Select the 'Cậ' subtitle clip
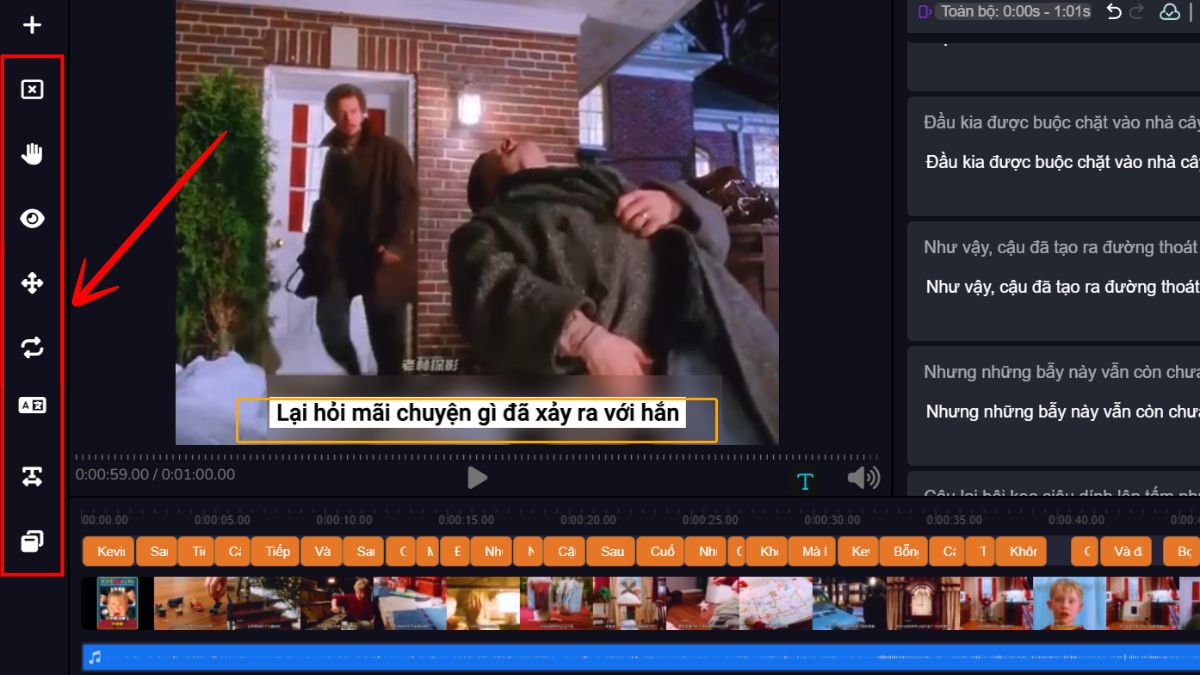The image size is (1200, 675). (x=566, y=551)
